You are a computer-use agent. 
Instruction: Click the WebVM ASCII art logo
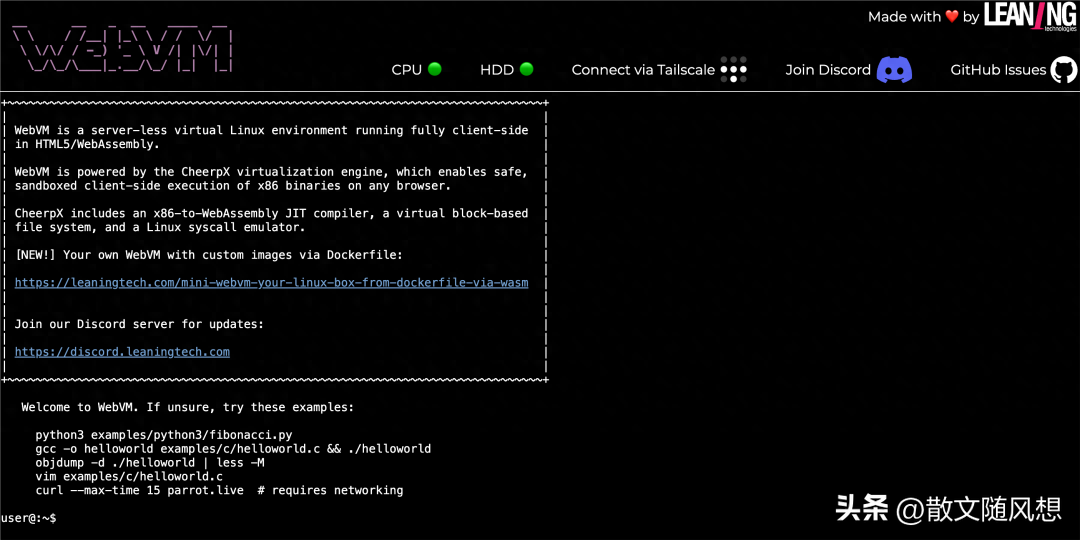[x=123, y=48]
